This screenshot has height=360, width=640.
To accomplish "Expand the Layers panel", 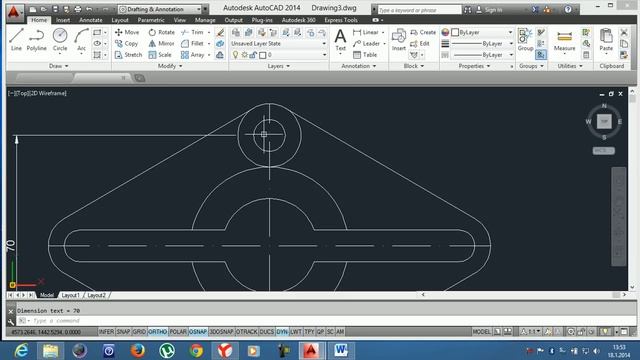I will (279, 66).
